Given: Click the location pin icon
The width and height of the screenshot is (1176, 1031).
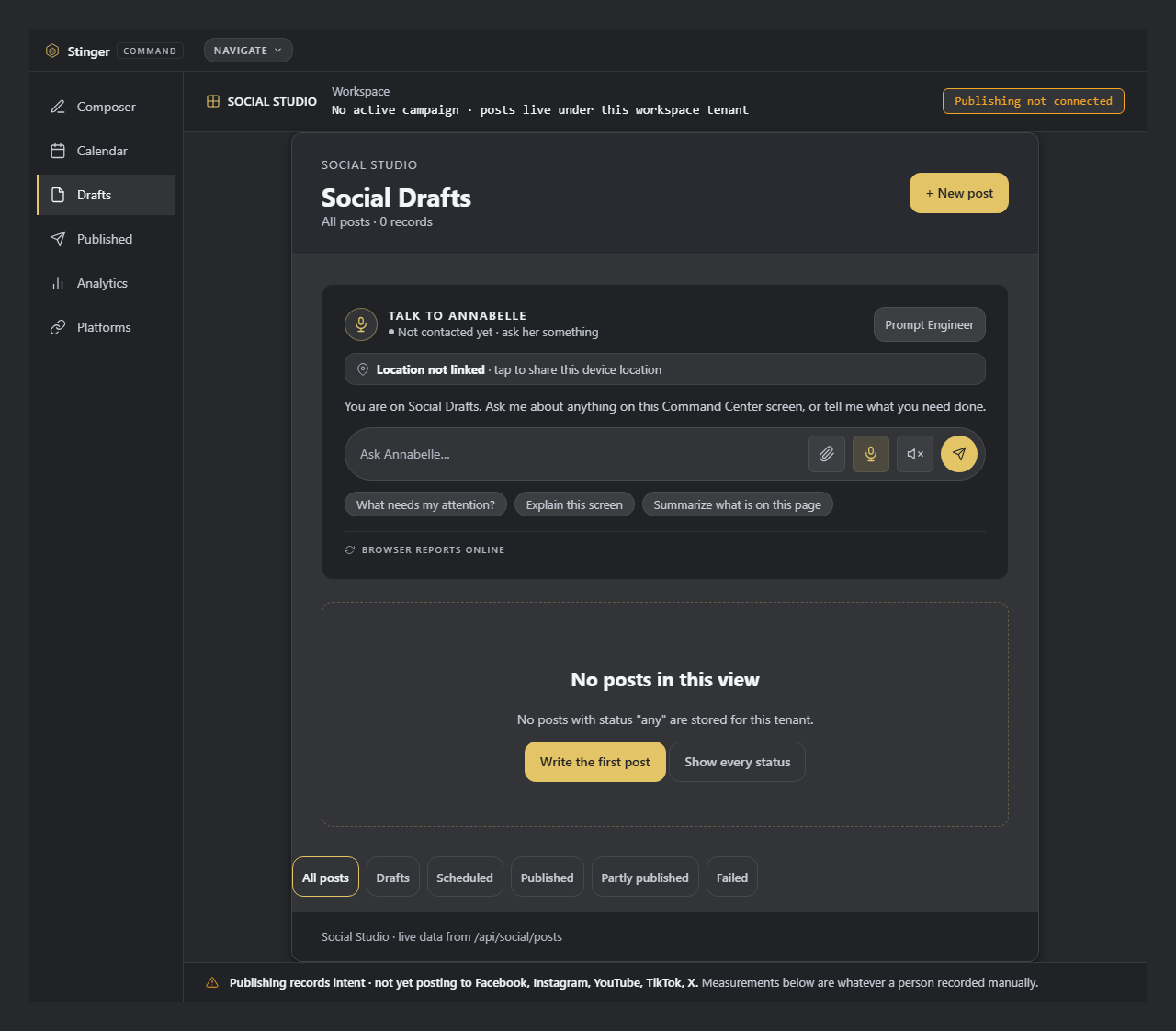Looking at the screenshot, I should tap(363, 369).
